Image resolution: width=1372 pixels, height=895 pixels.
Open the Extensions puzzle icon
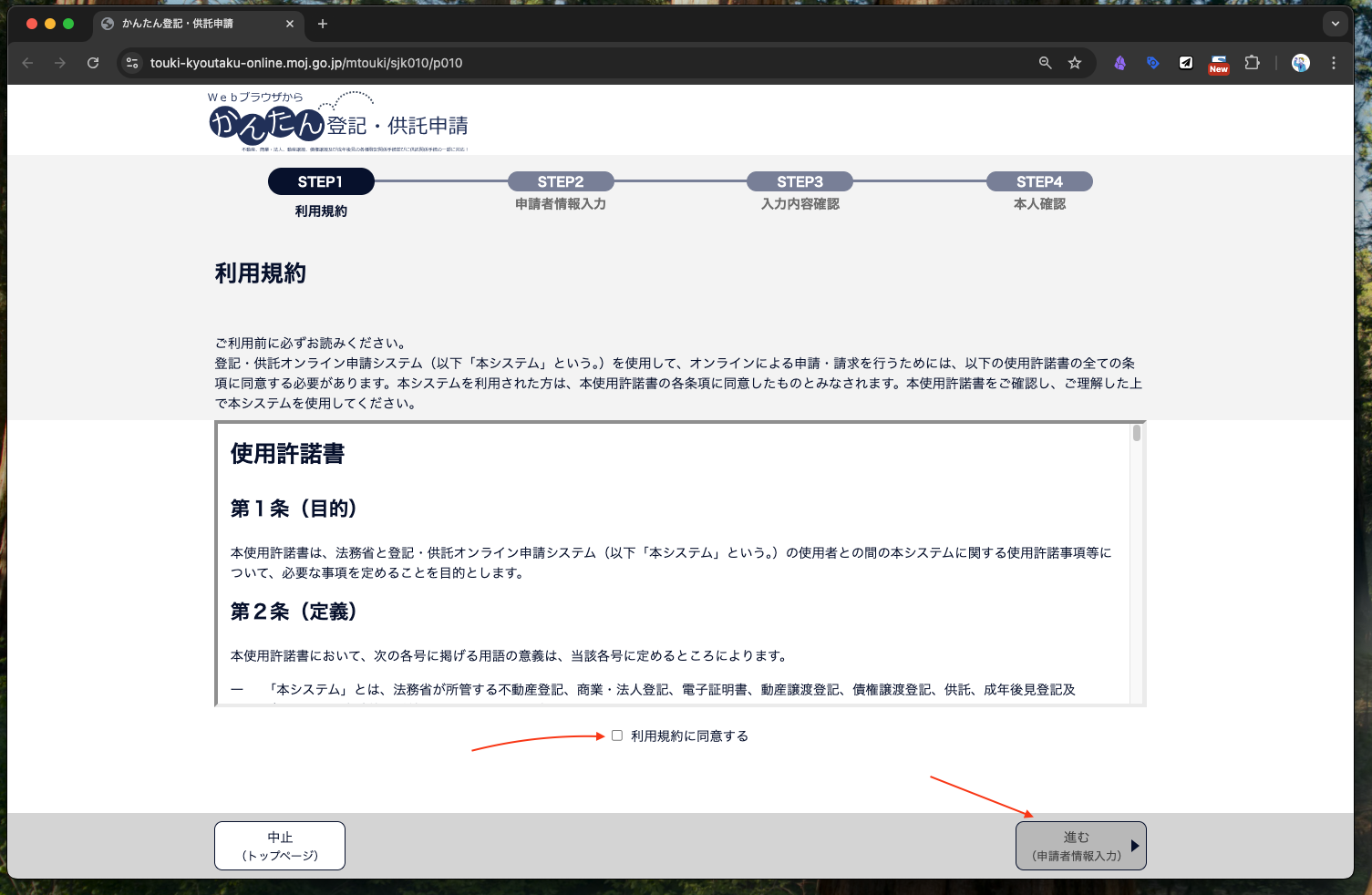(x=1252, y=63)
